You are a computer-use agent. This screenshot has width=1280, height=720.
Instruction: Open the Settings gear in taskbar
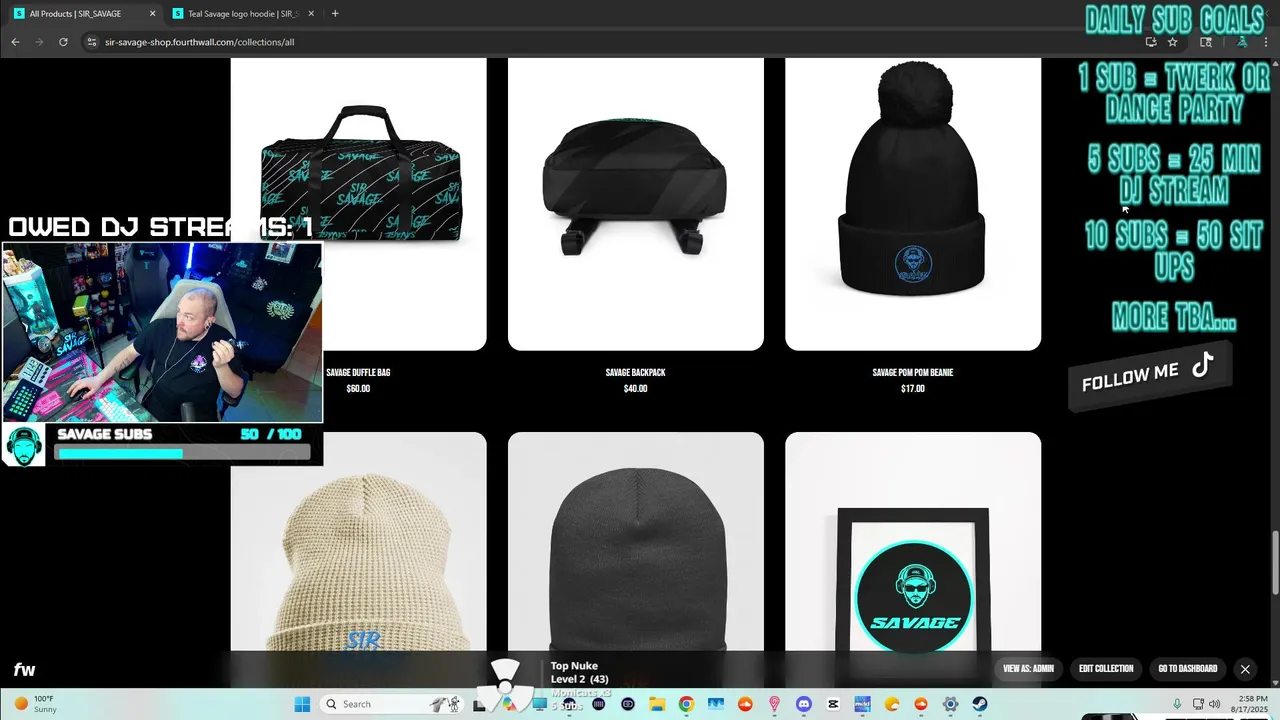point(951,704)
